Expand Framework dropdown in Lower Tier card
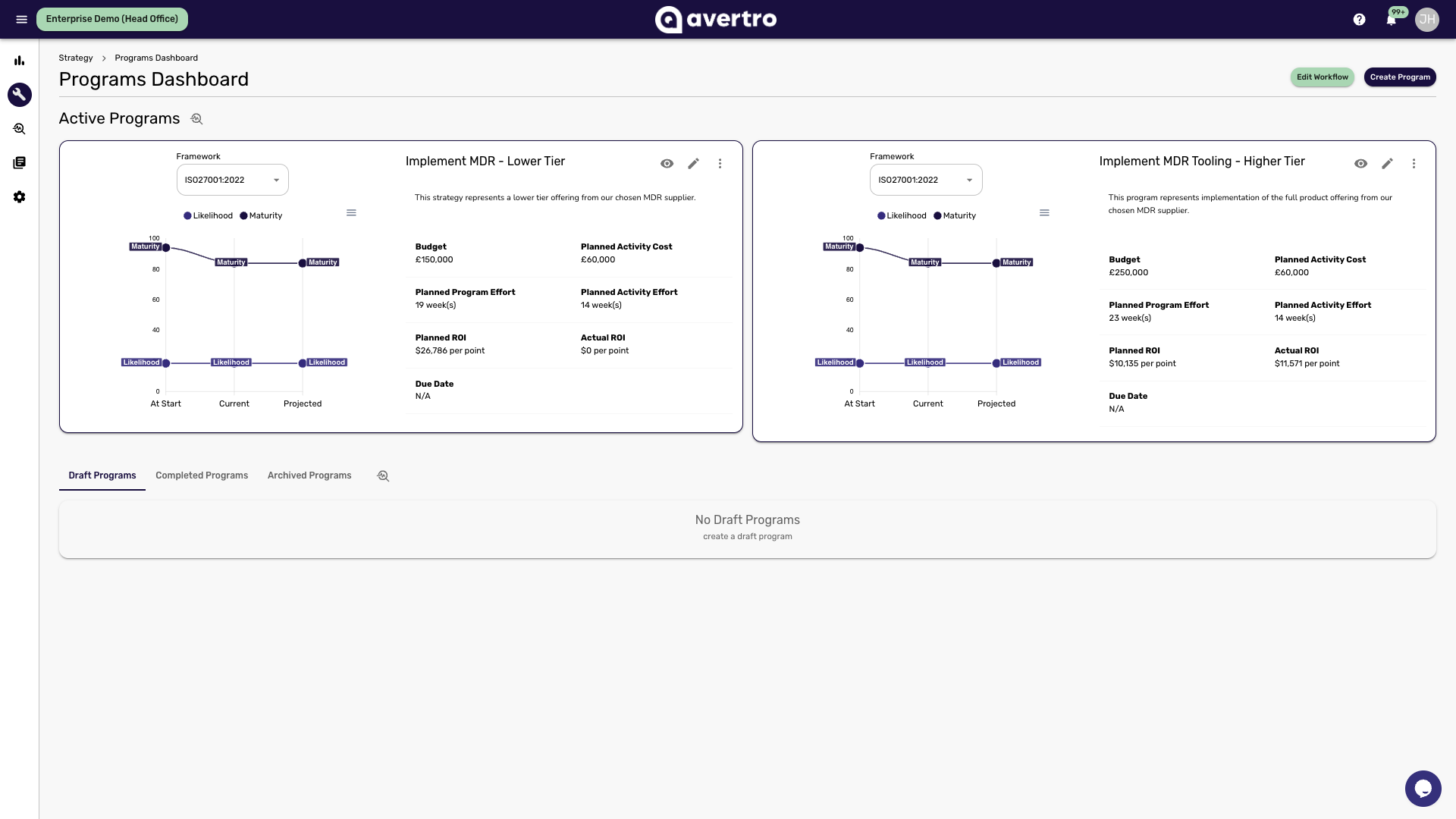1456x819 pixels. [232, 180]
